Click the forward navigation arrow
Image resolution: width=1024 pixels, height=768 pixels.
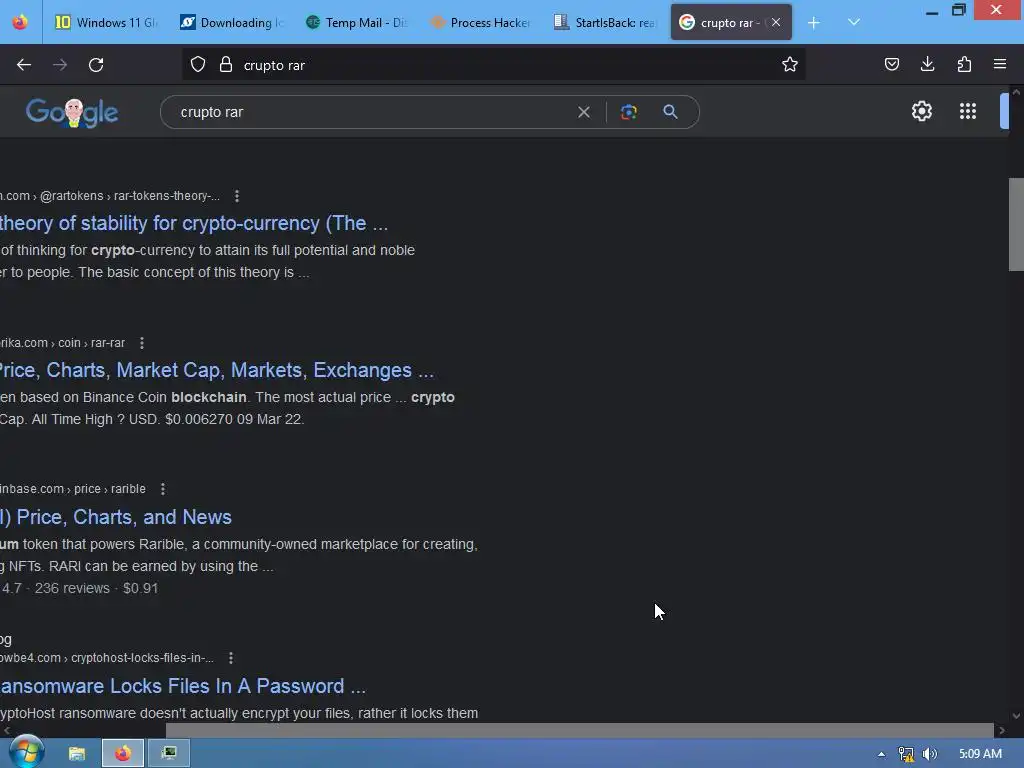pyautogui.click(x=60, y=65)
